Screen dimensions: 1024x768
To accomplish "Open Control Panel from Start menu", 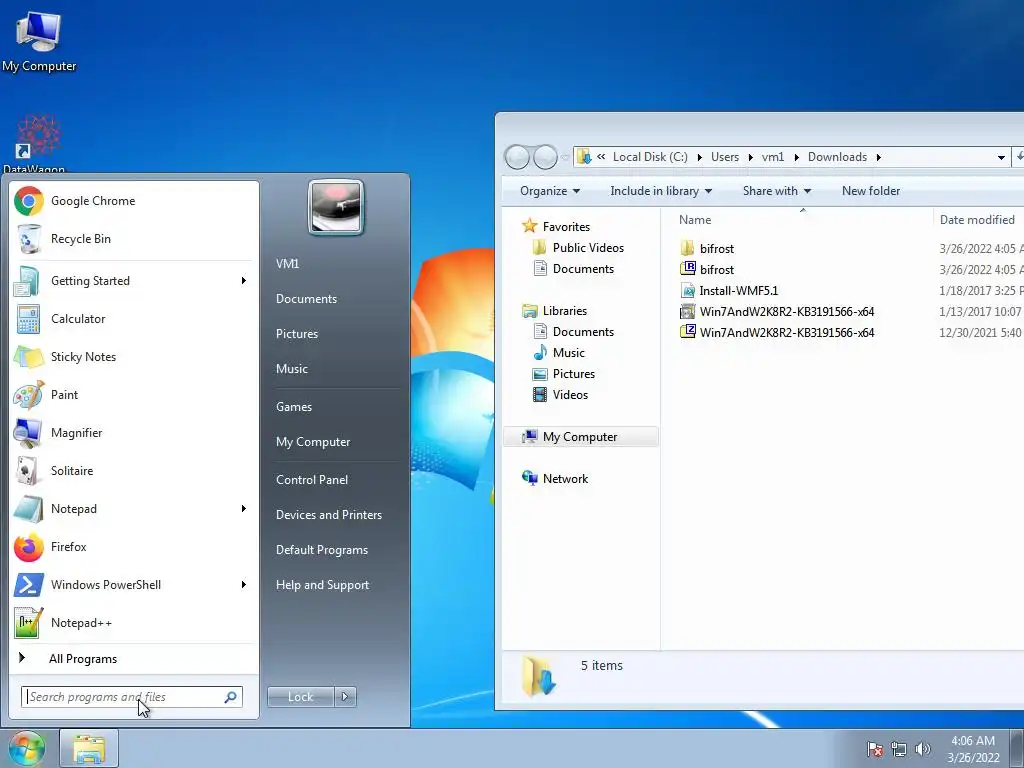I will (x=312, y=480).
